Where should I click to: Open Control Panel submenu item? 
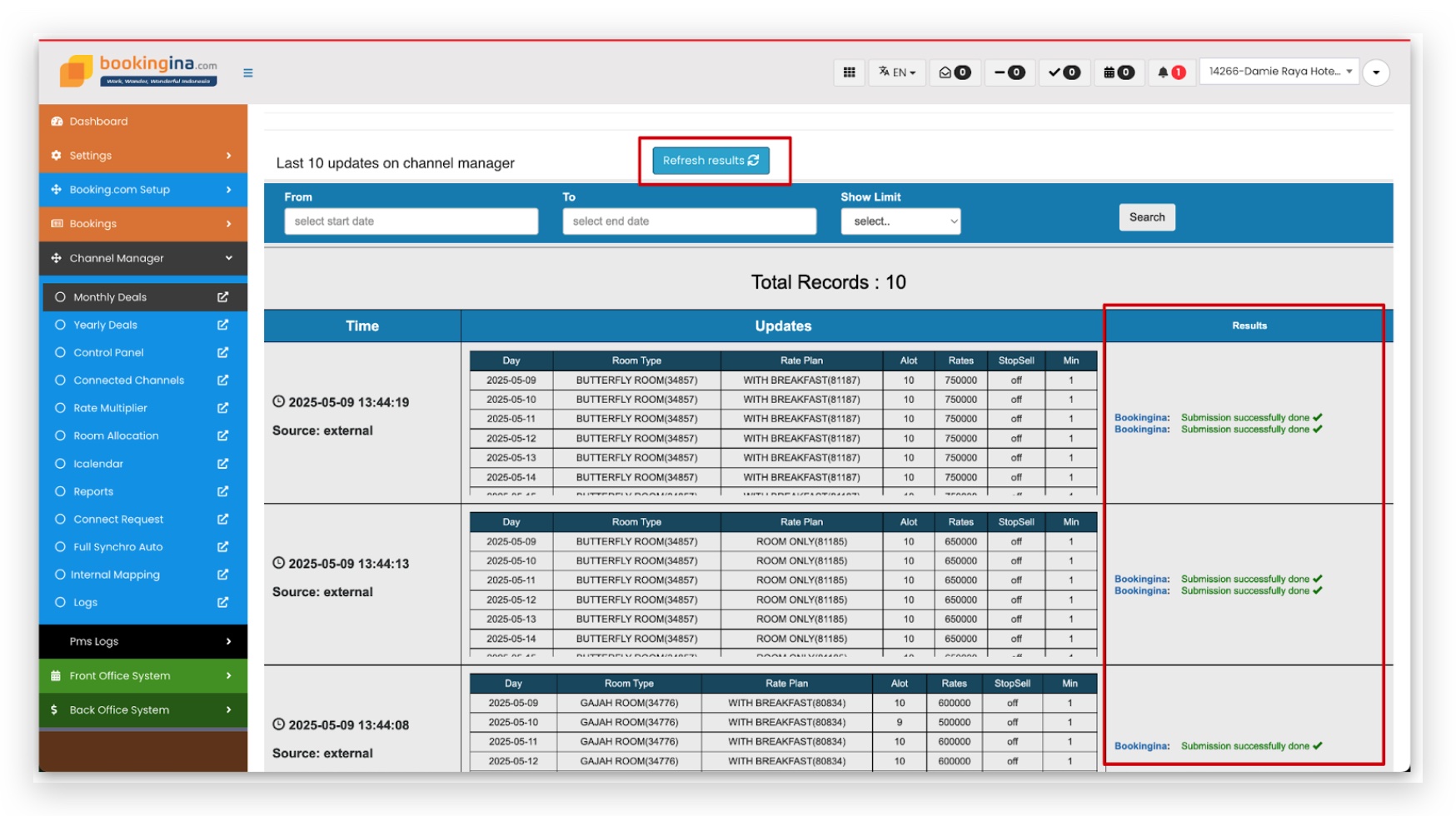[108, 353]
